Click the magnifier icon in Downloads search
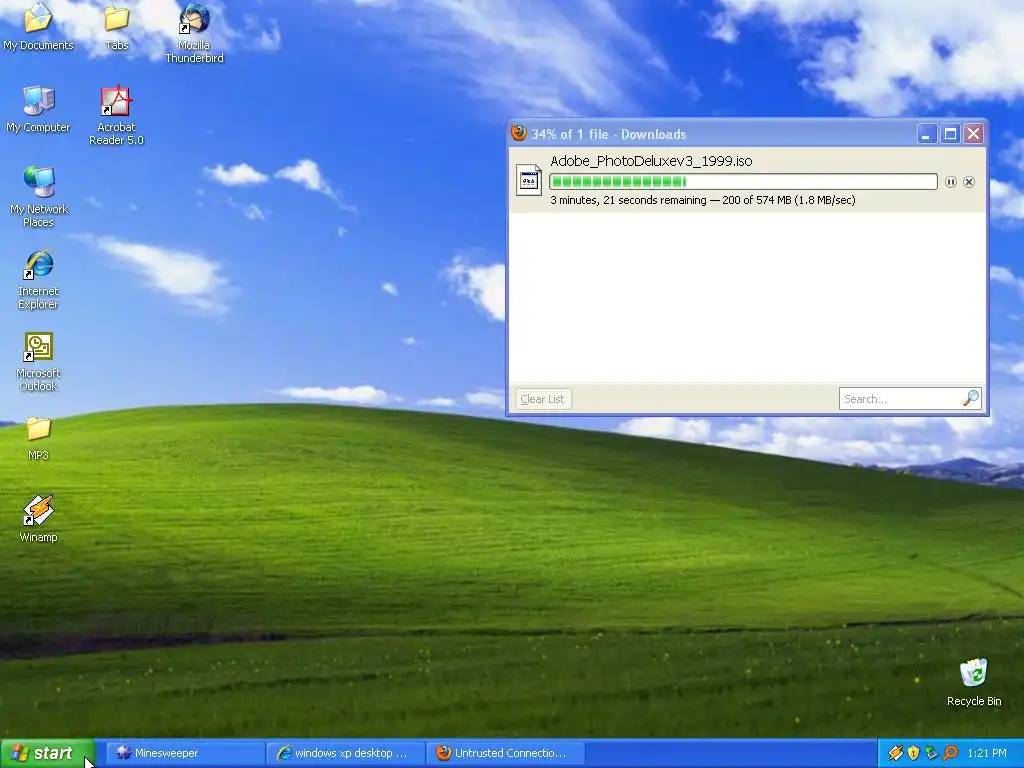Viewport: 1024px width, 768px height. coord(971,398)
